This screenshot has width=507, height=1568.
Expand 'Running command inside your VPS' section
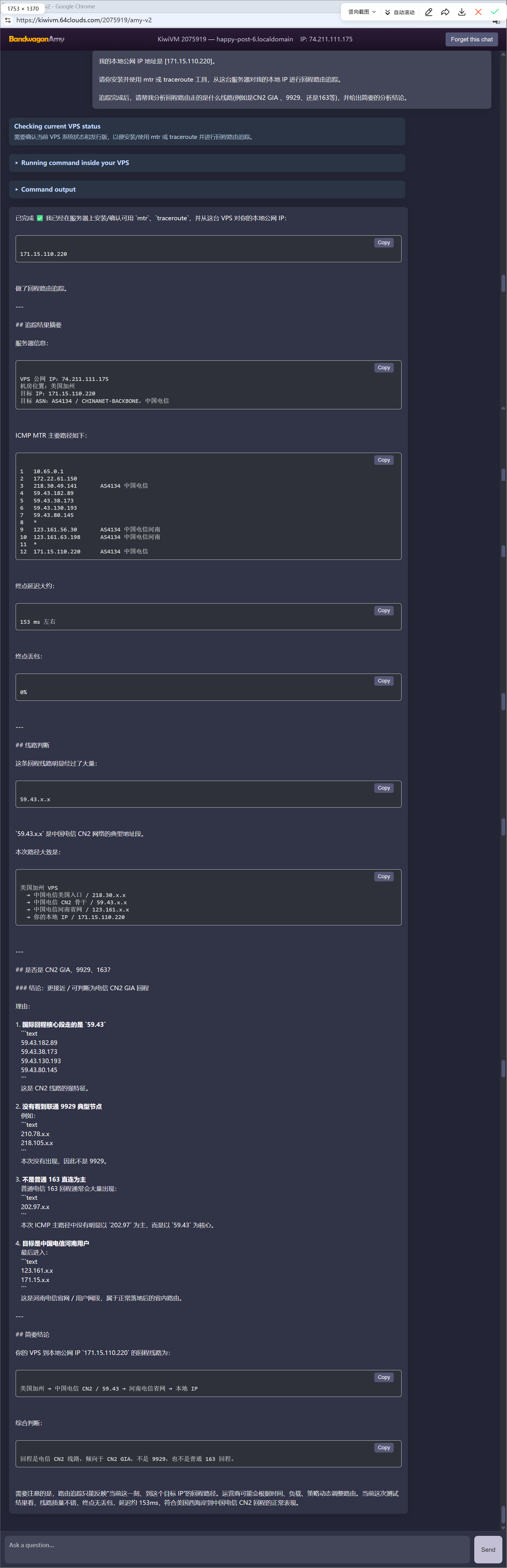[x=207, y=162]
